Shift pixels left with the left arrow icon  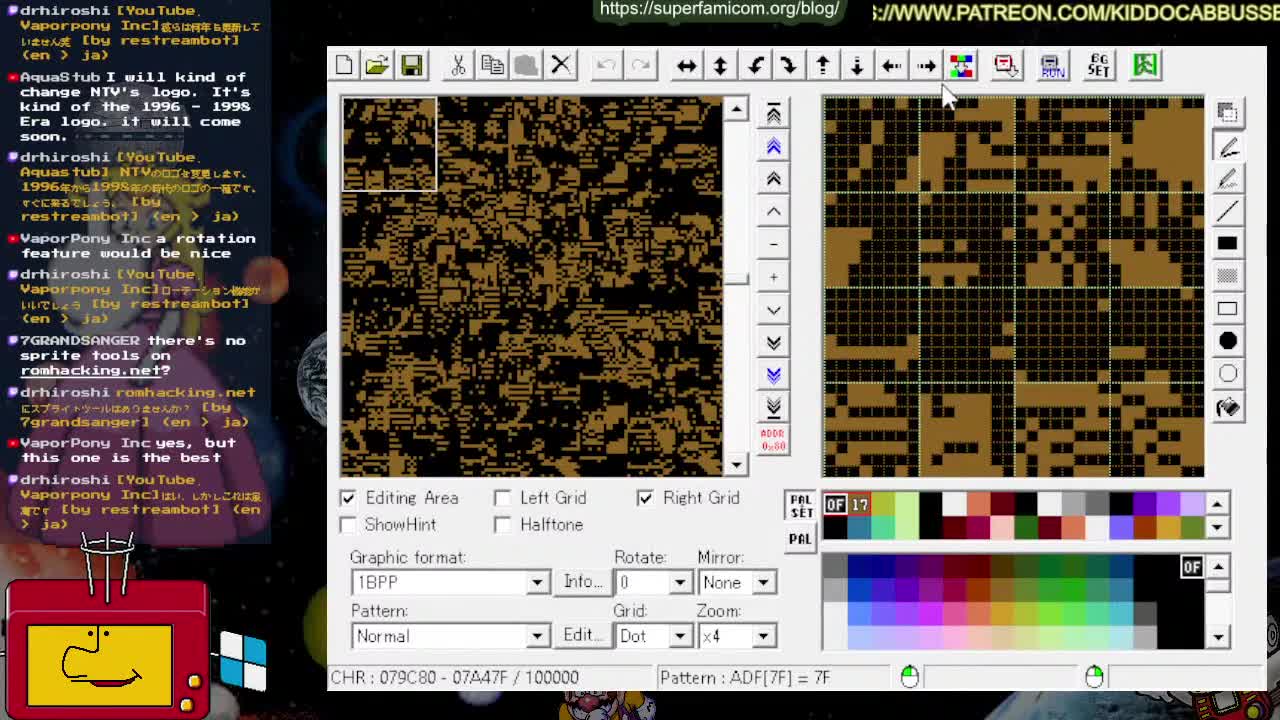point(891,66)
